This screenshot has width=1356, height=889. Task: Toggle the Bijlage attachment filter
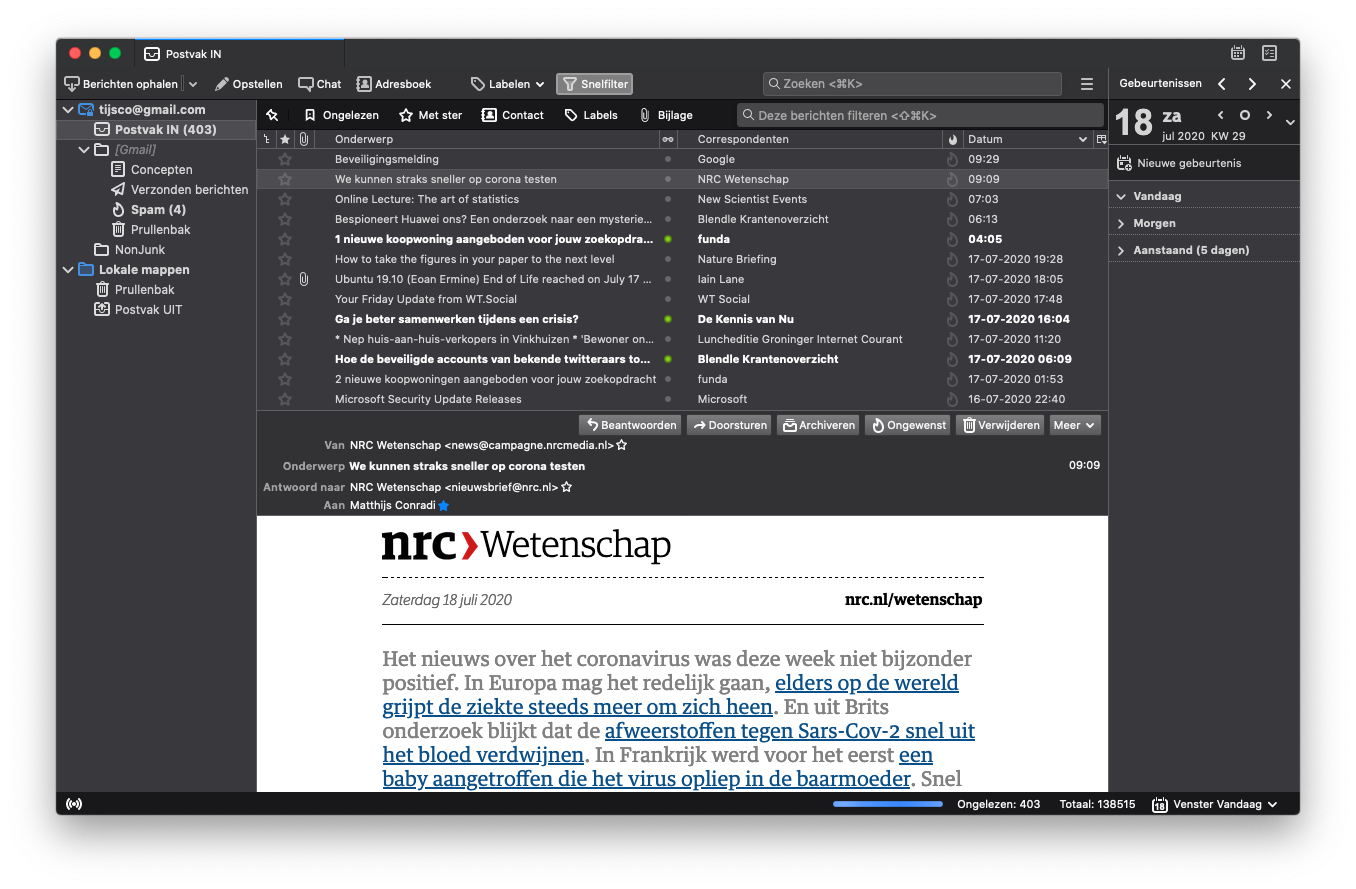pyautogui.click(x=666, y=115)
